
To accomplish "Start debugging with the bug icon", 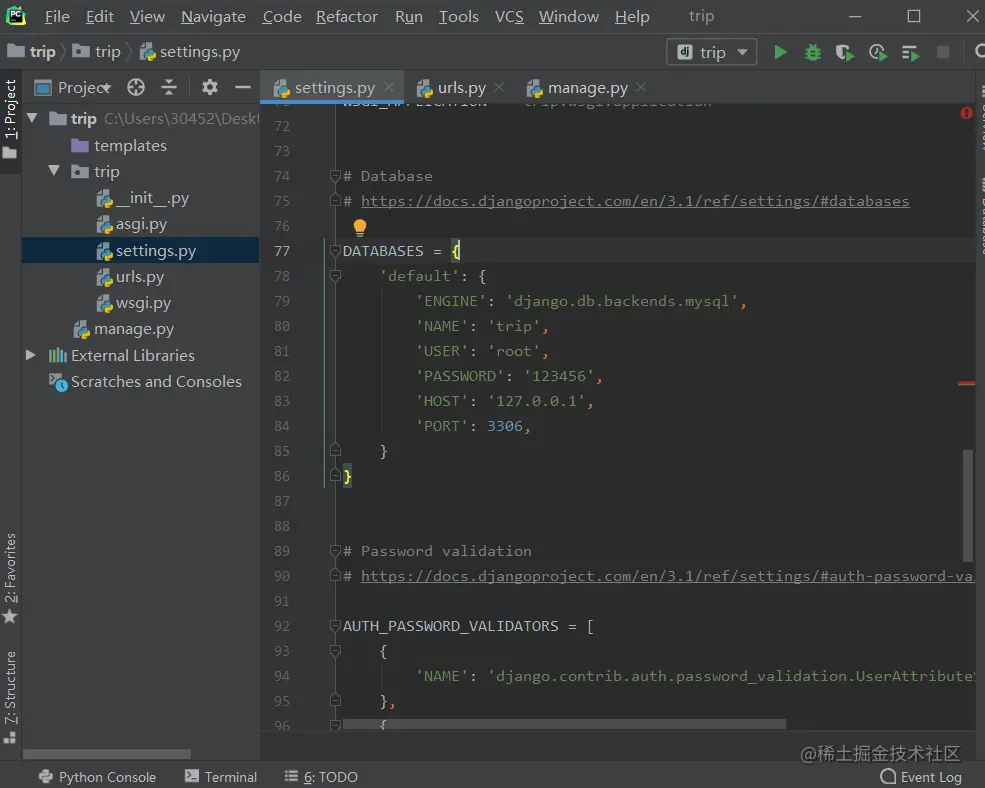I will [813, 52].
